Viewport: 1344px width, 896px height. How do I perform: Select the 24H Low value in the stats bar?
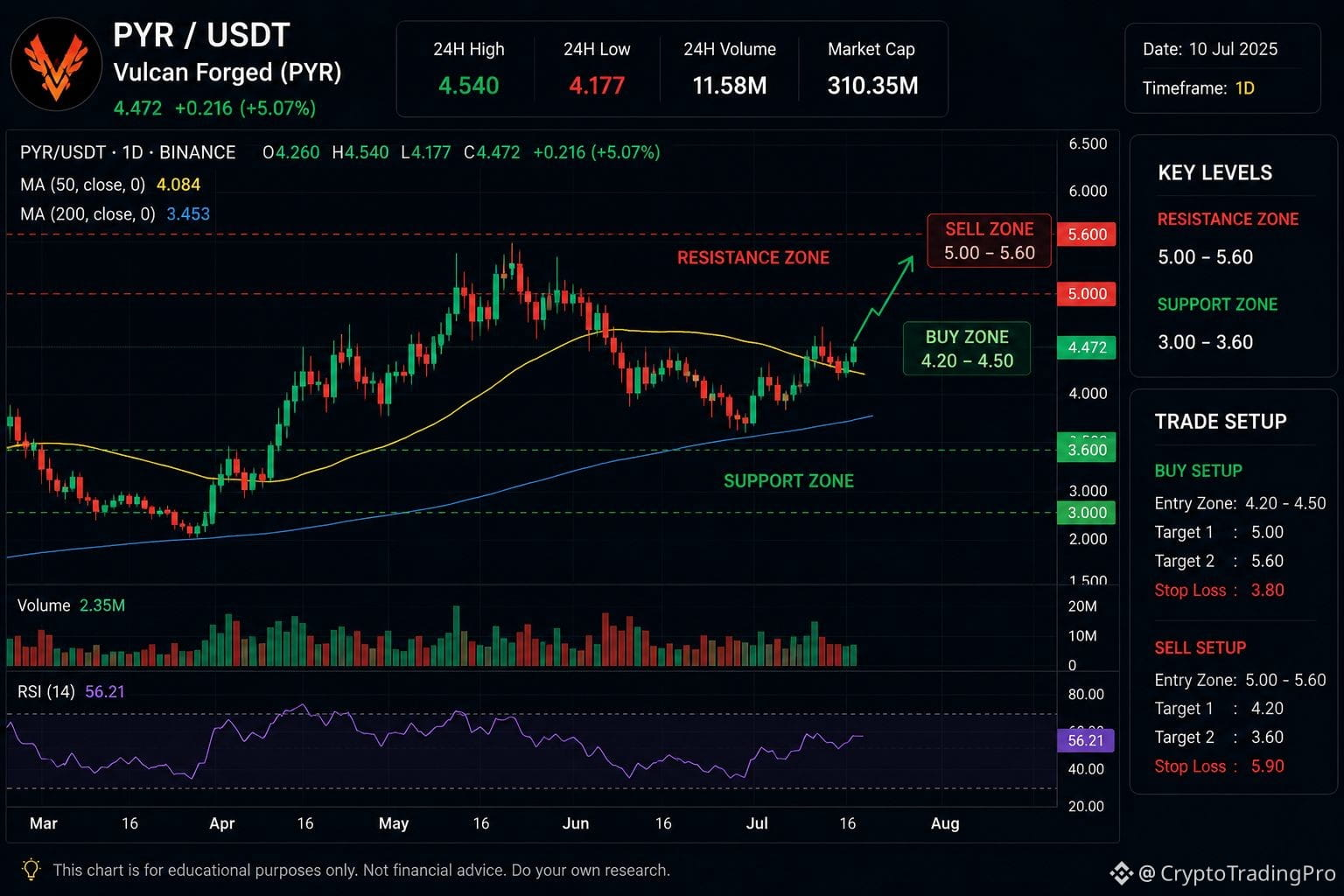pos(597,86)
